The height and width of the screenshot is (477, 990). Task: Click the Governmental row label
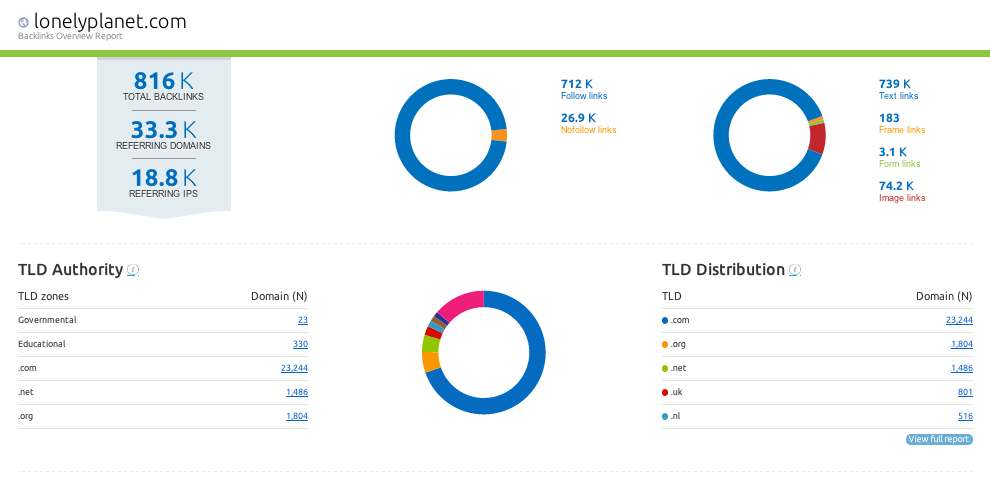tap(47, 320)
